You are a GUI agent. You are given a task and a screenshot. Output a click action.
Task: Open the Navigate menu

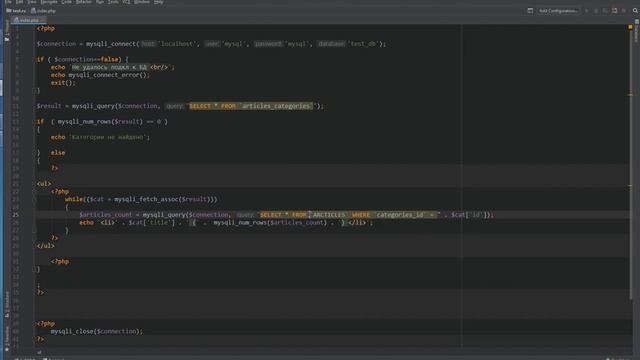pyautogui.click(x=49, y=2)
